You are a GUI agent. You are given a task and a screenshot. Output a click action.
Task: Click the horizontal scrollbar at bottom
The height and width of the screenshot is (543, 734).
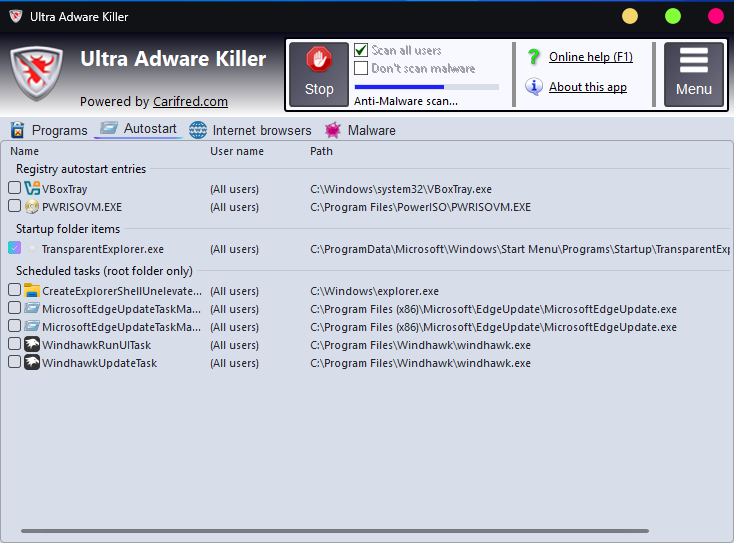point(335,531)
